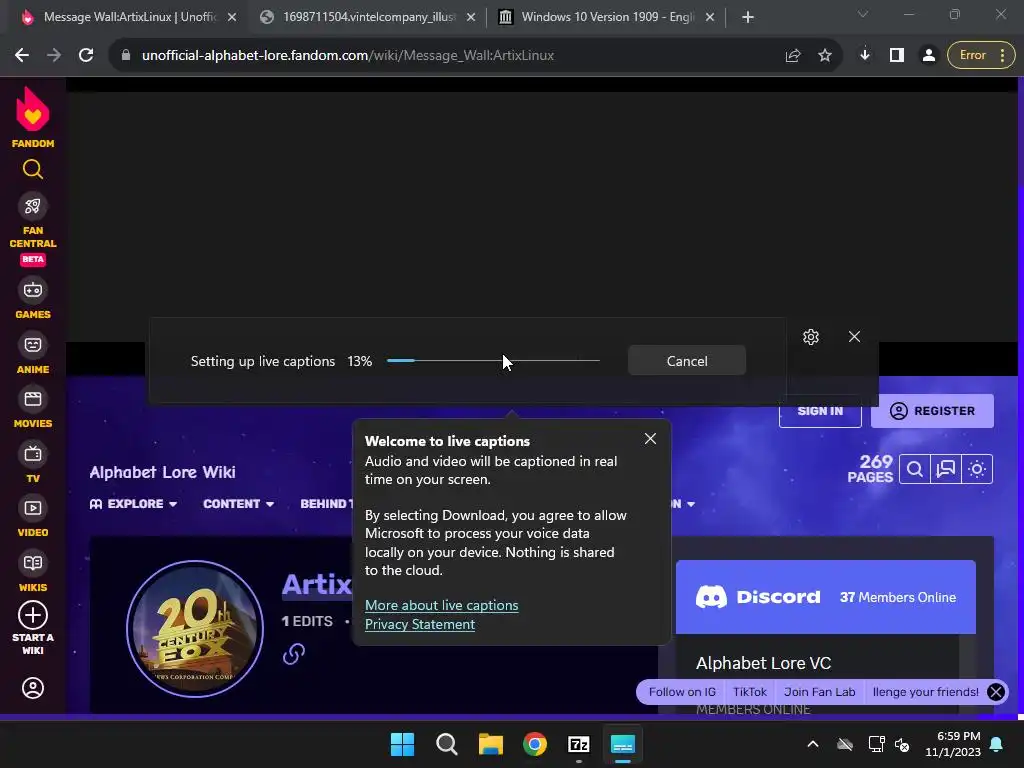Click the Error update button in Chrome
This screenshot has height=768, width=1024.
(981, 56)
